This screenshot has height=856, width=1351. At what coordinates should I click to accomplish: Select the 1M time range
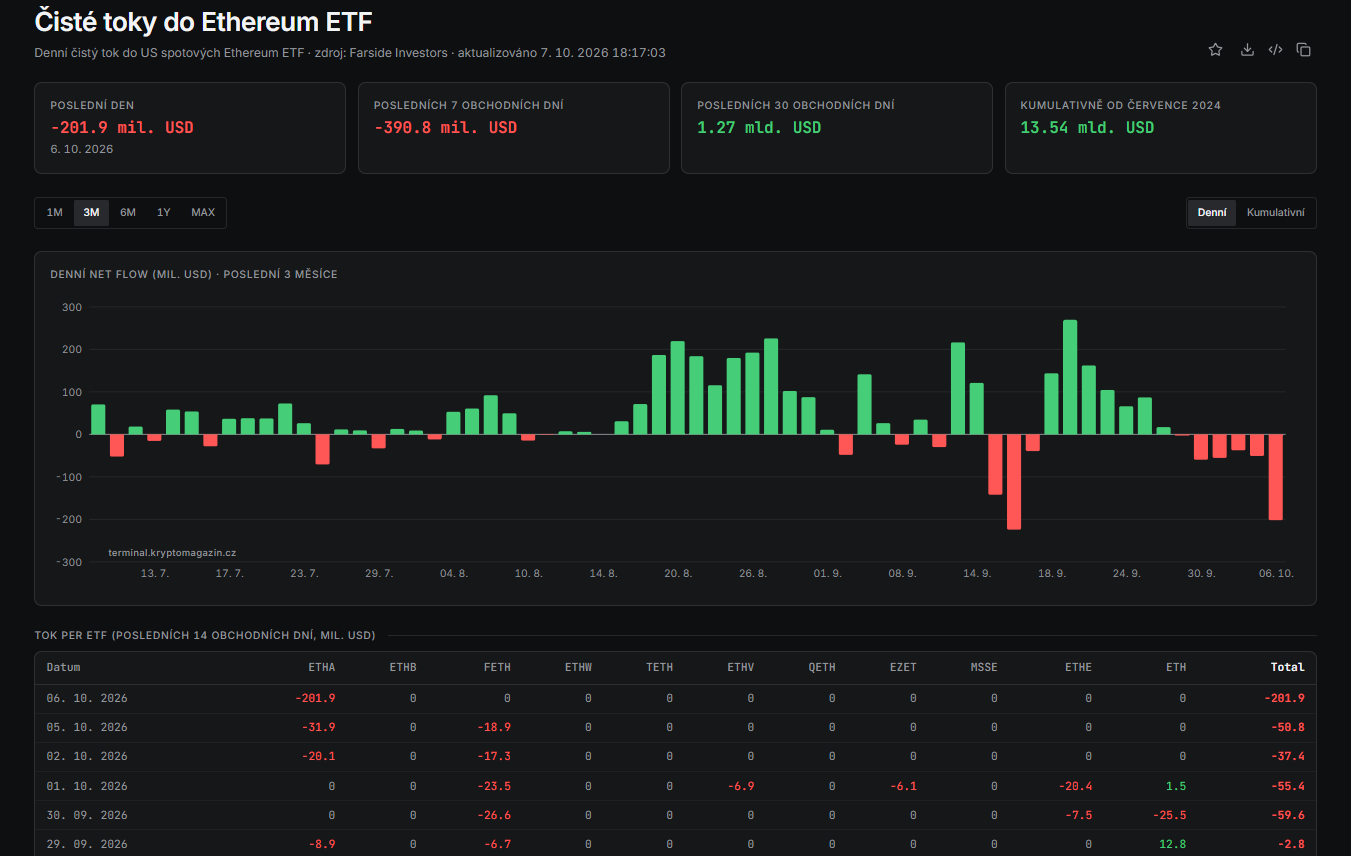55,213
